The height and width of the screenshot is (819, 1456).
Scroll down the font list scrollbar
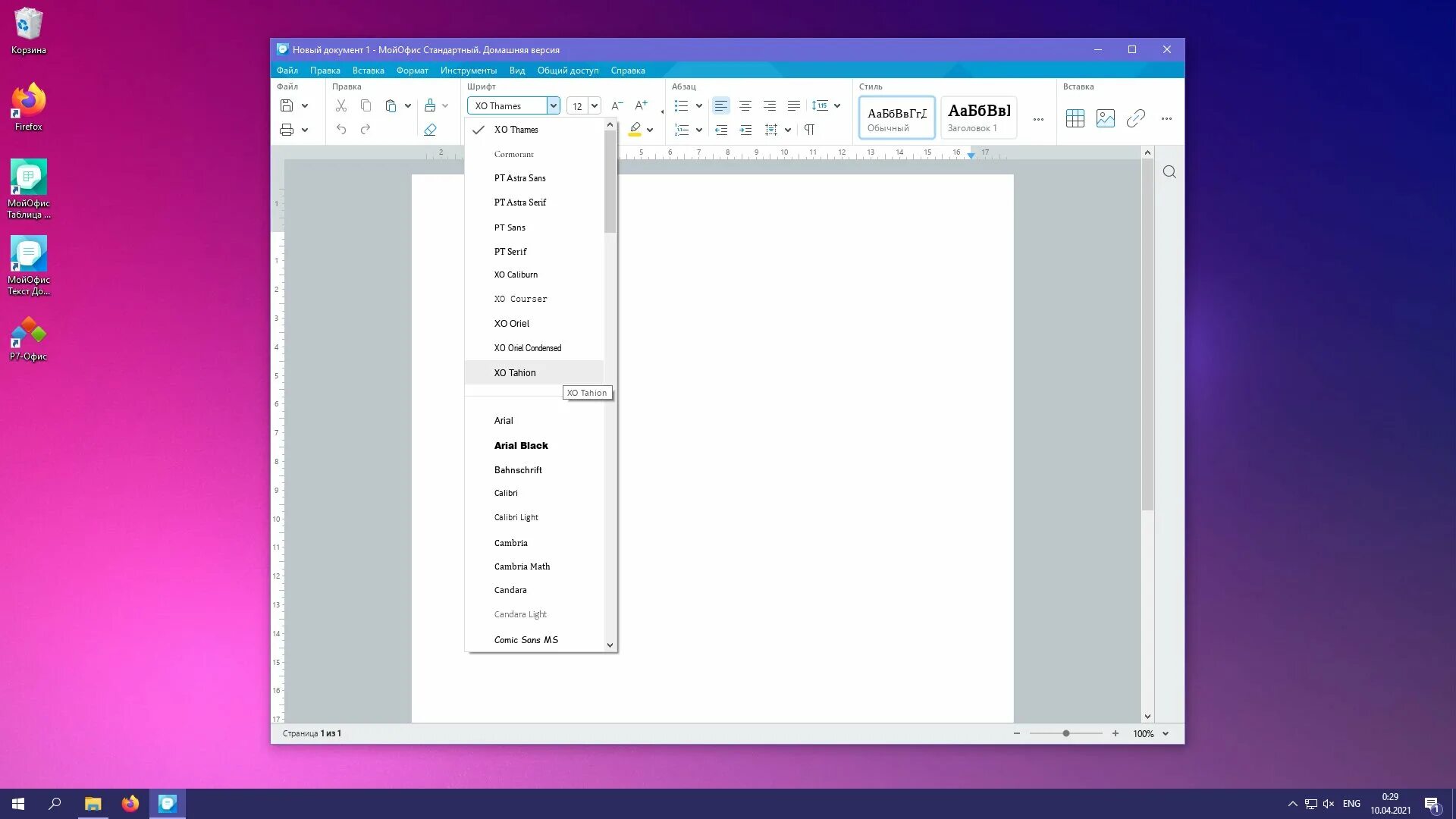tap(611, 645)
